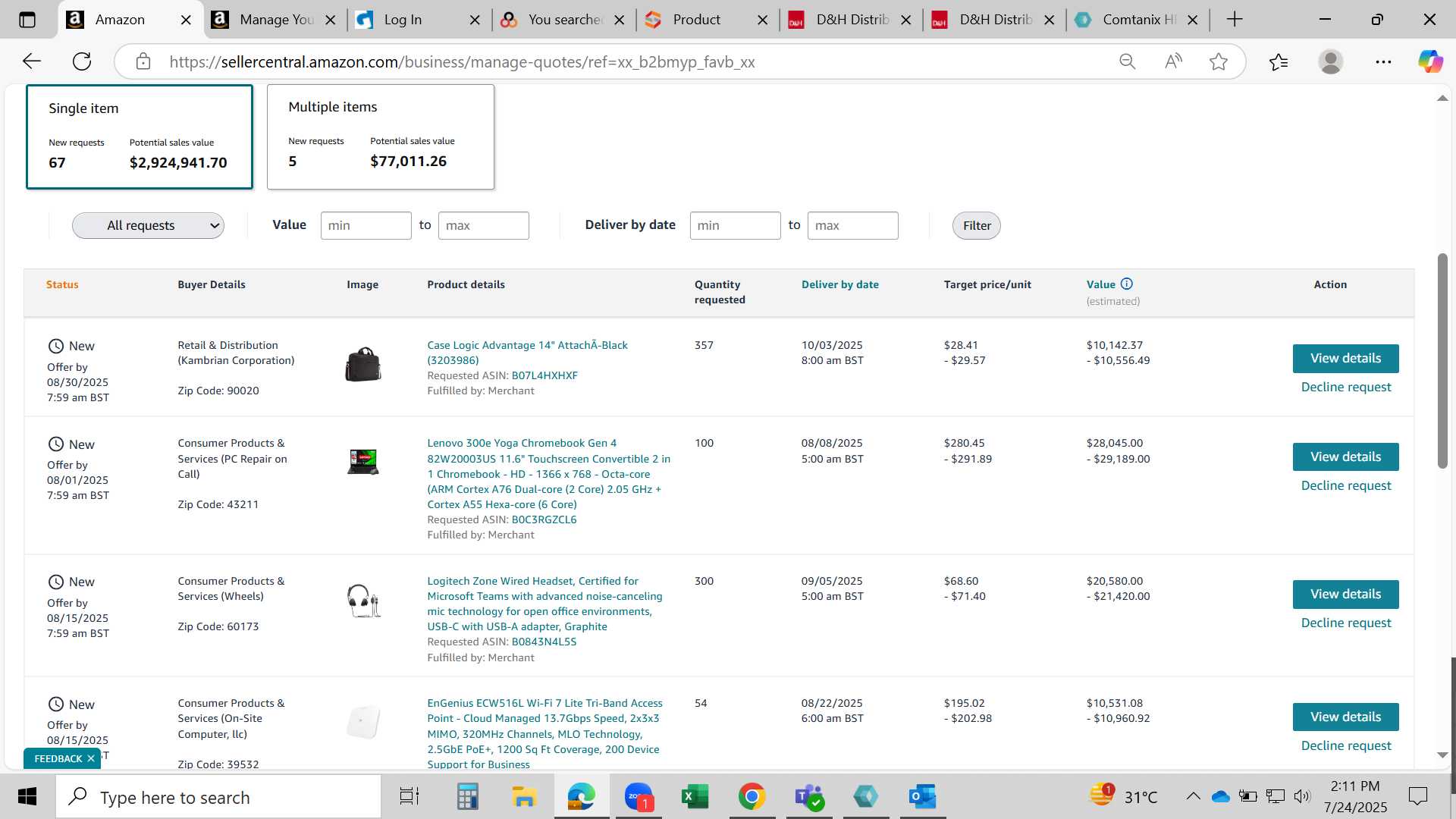Click the zoom magnifier icon in address bar

click(1128, 61)
